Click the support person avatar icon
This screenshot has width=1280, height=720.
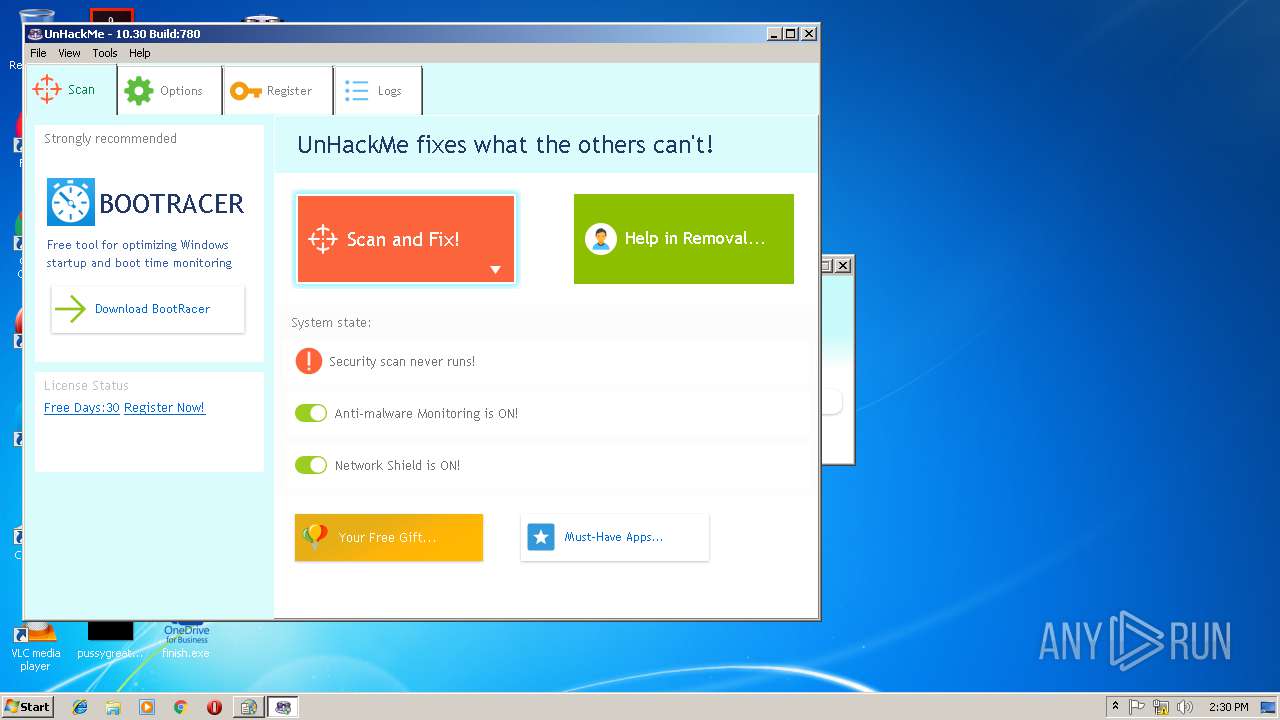click(600, 239)
